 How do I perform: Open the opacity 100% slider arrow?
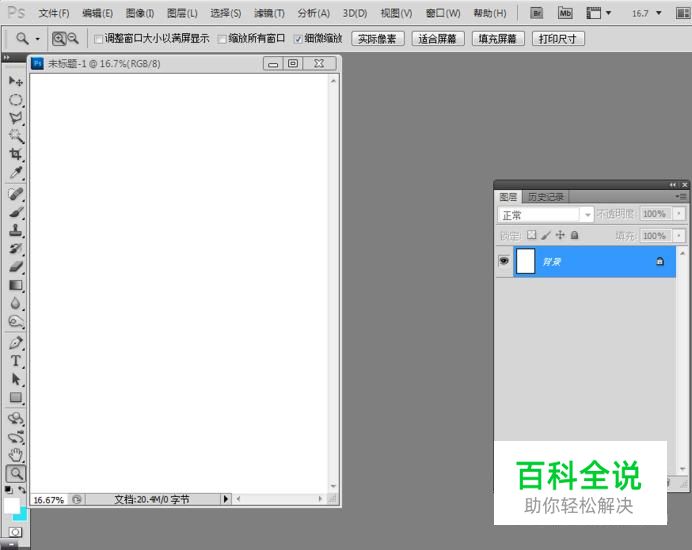pos(679,214)
